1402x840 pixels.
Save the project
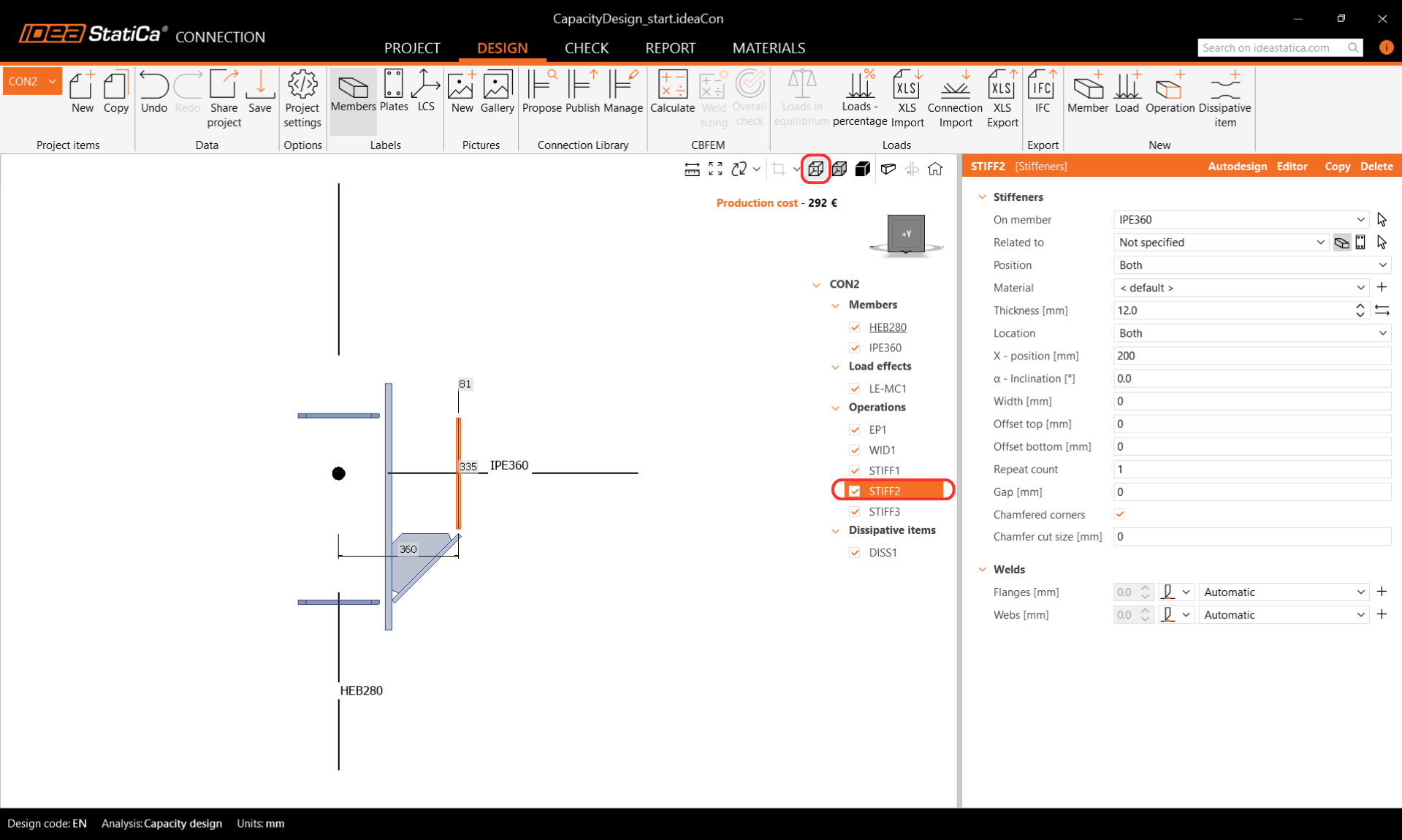259,92
